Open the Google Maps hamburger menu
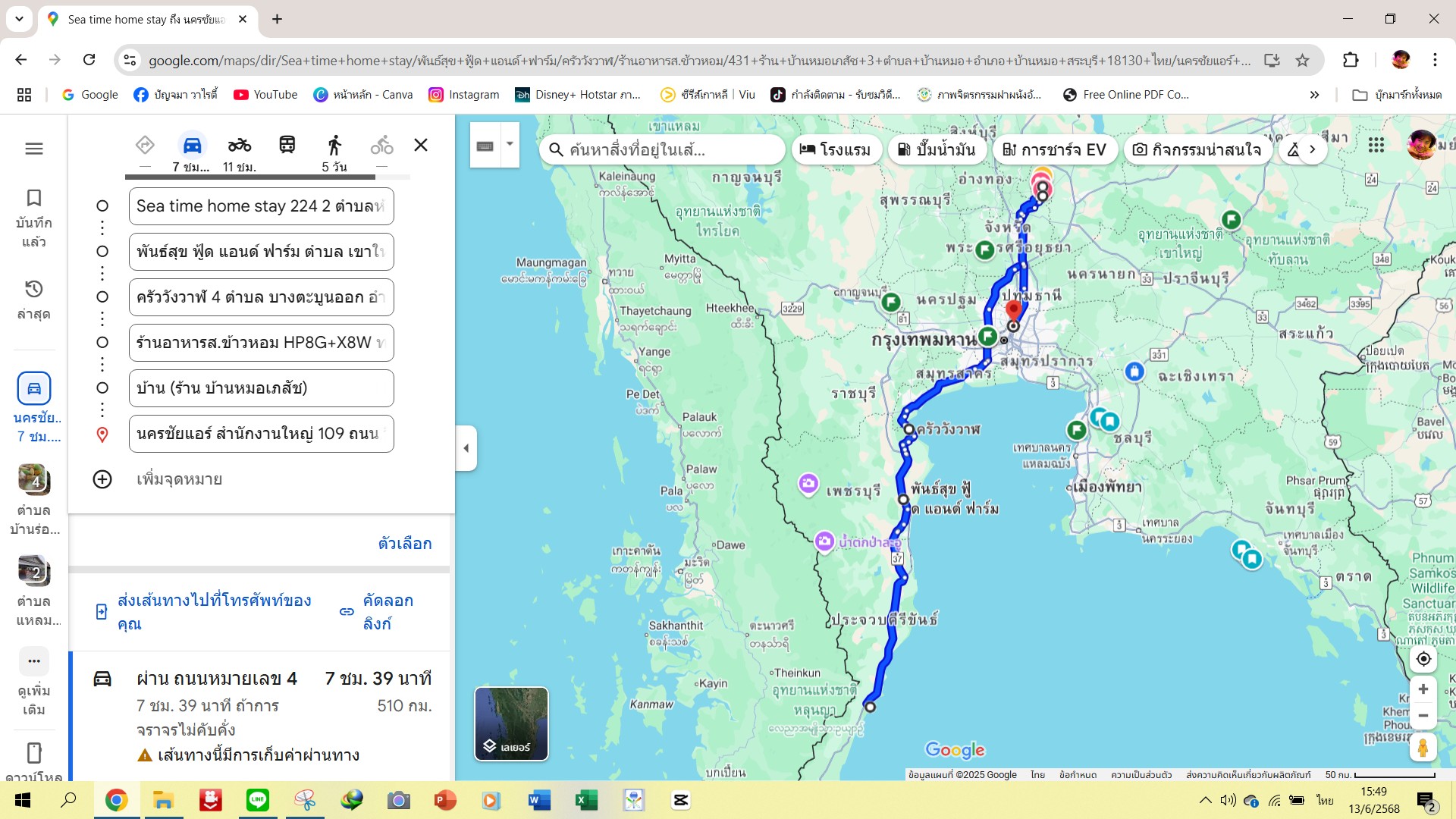 pos(34,149)
